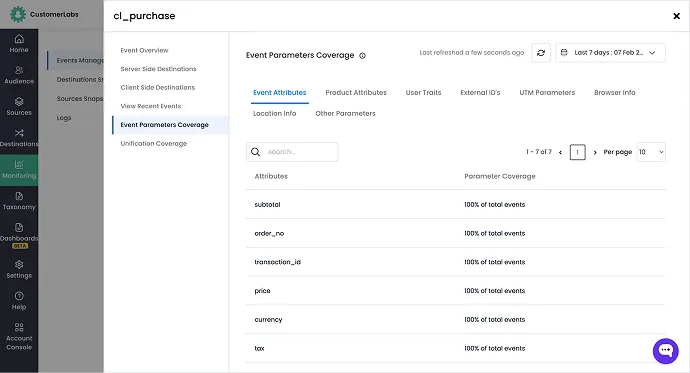Open Logs in background submenu
This screenshot has width=690, height=373.
point(64,118)
